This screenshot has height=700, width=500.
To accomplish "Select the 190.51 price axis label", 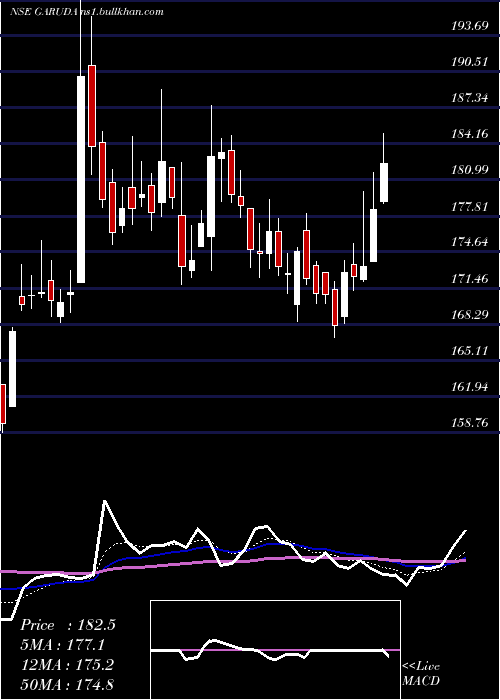I will 470,62.
